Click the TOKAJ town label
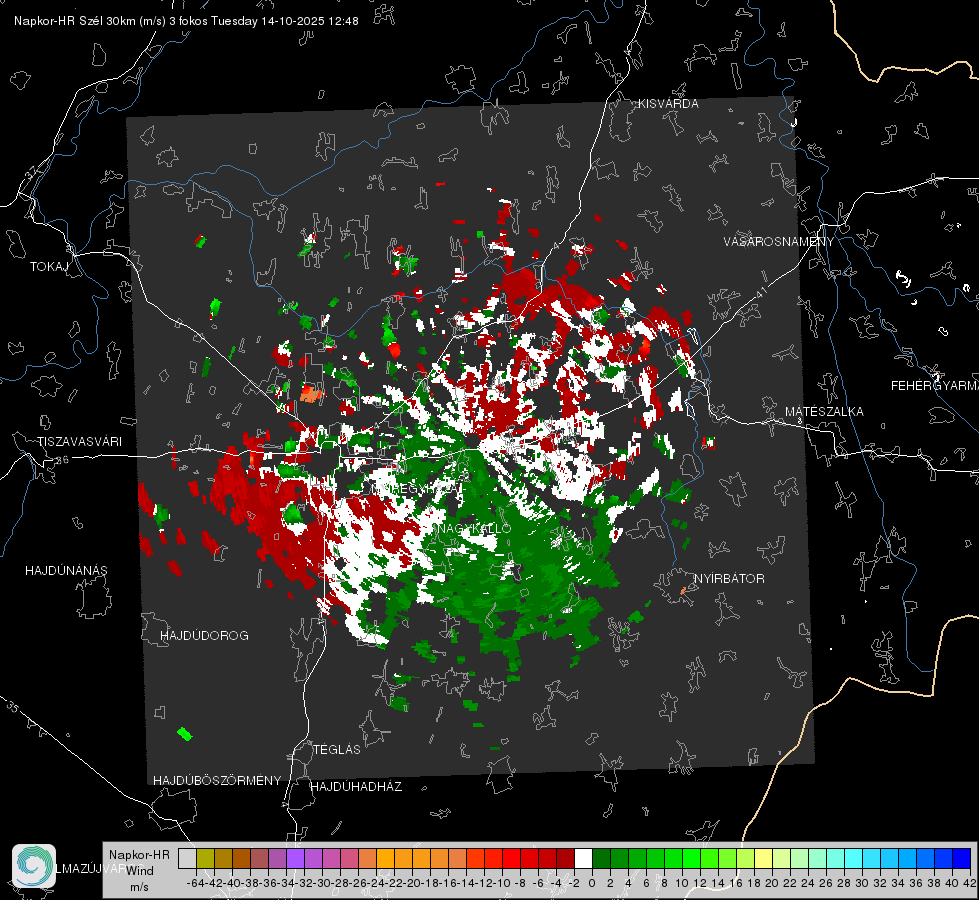This screenshot has height=900, width=979. 49,267
